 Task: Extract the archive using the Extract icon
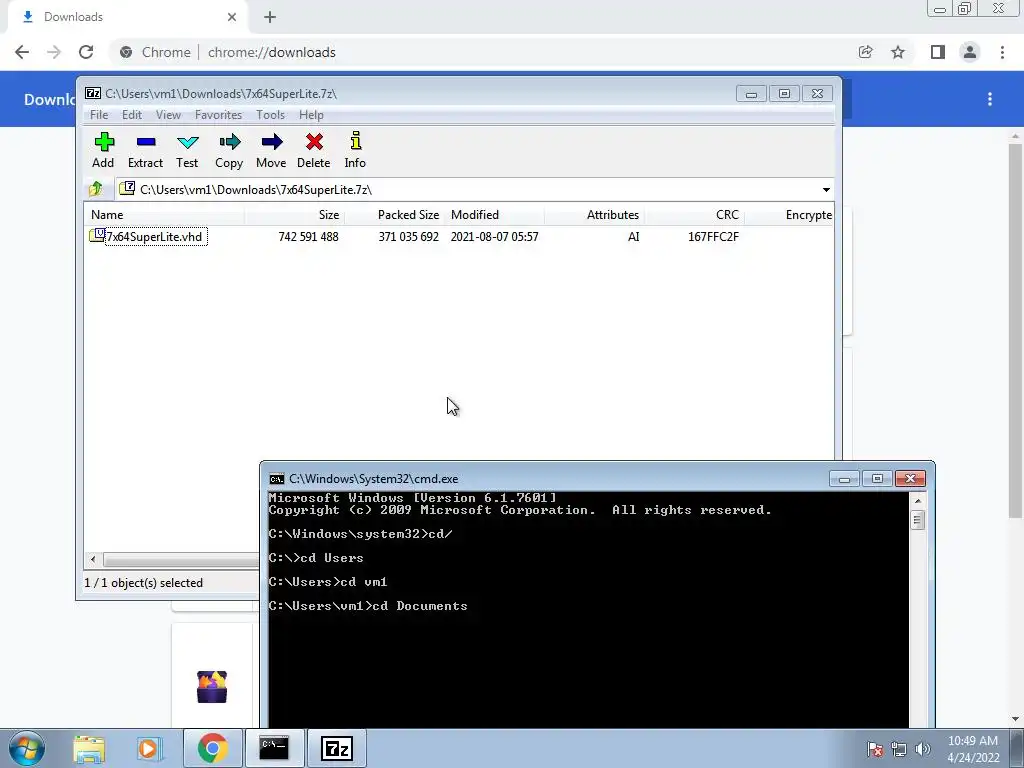coord(145,151)
